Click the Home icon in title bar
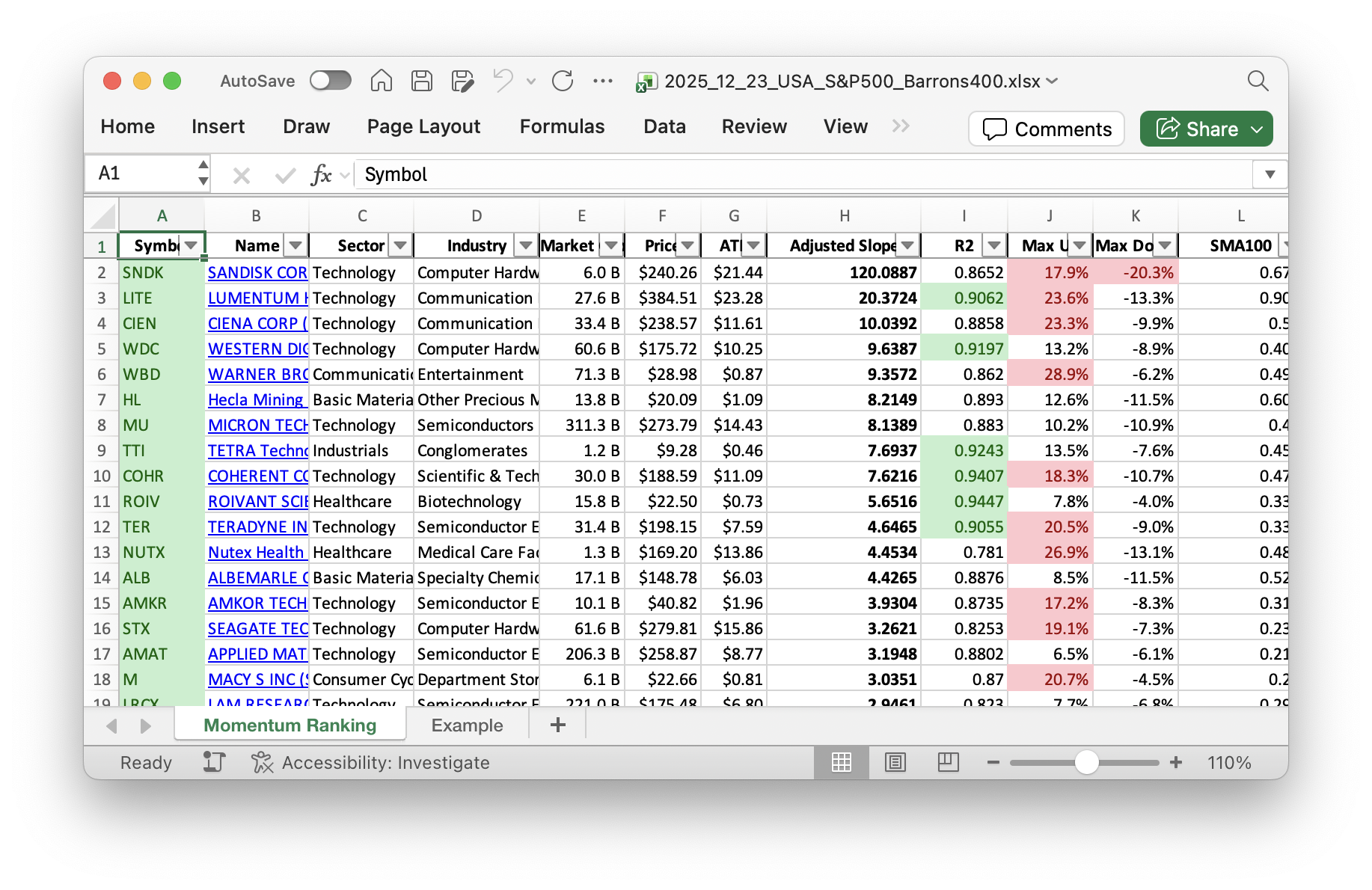 tap(382, 81)
